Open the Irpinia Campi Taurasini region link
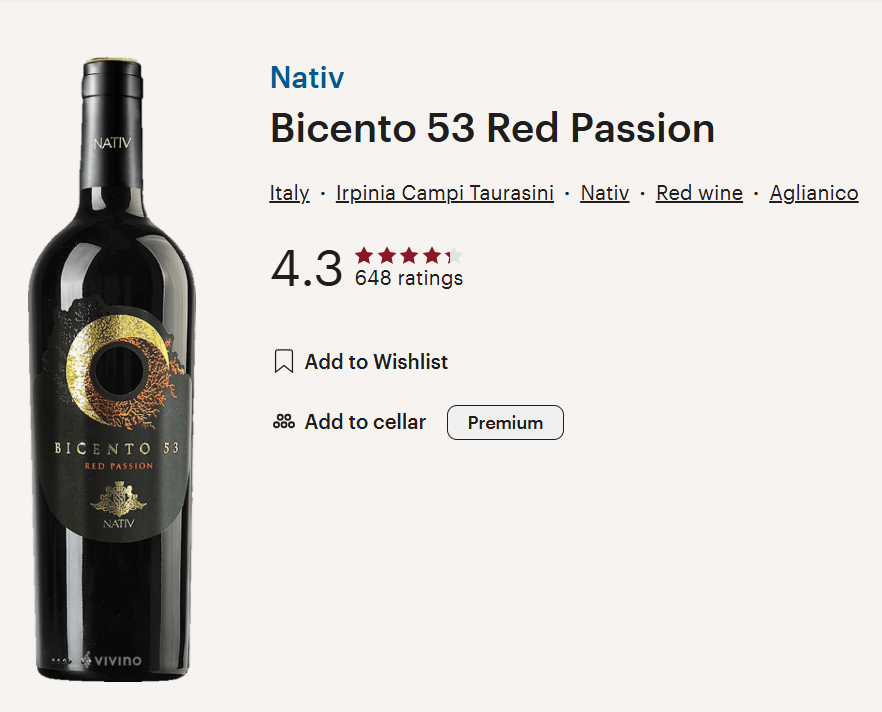The image size is (882, 712). coord(444,193)
